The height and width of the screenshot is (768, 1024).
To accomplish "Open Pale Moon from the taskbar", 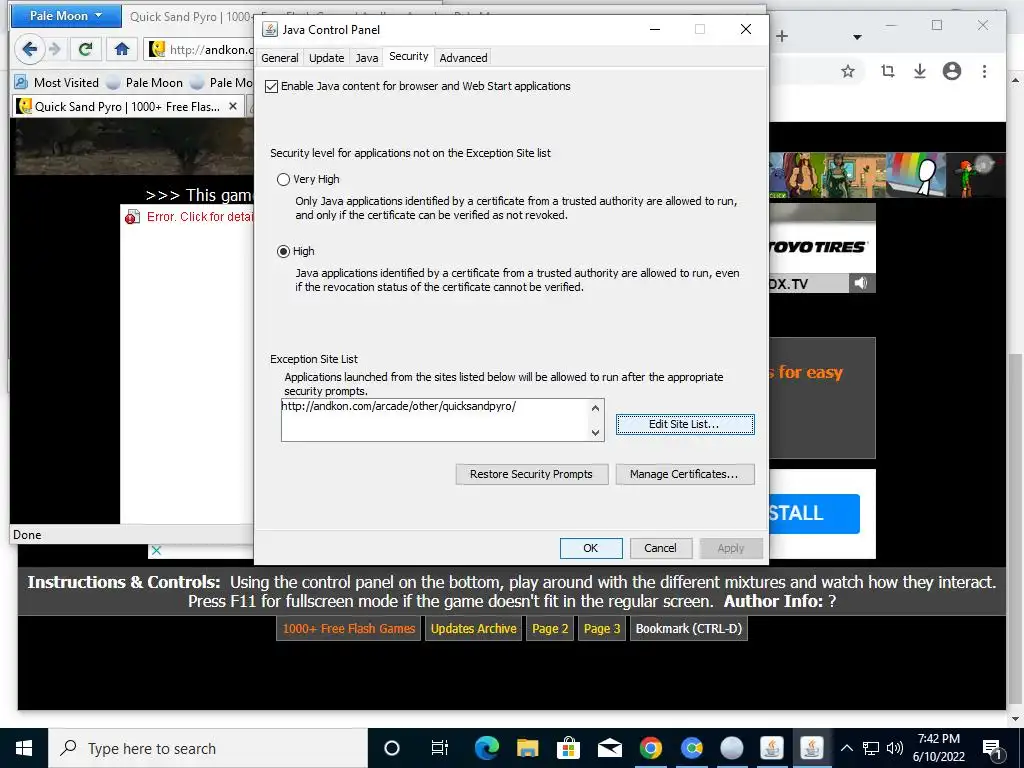I will (x=732, y=748).
